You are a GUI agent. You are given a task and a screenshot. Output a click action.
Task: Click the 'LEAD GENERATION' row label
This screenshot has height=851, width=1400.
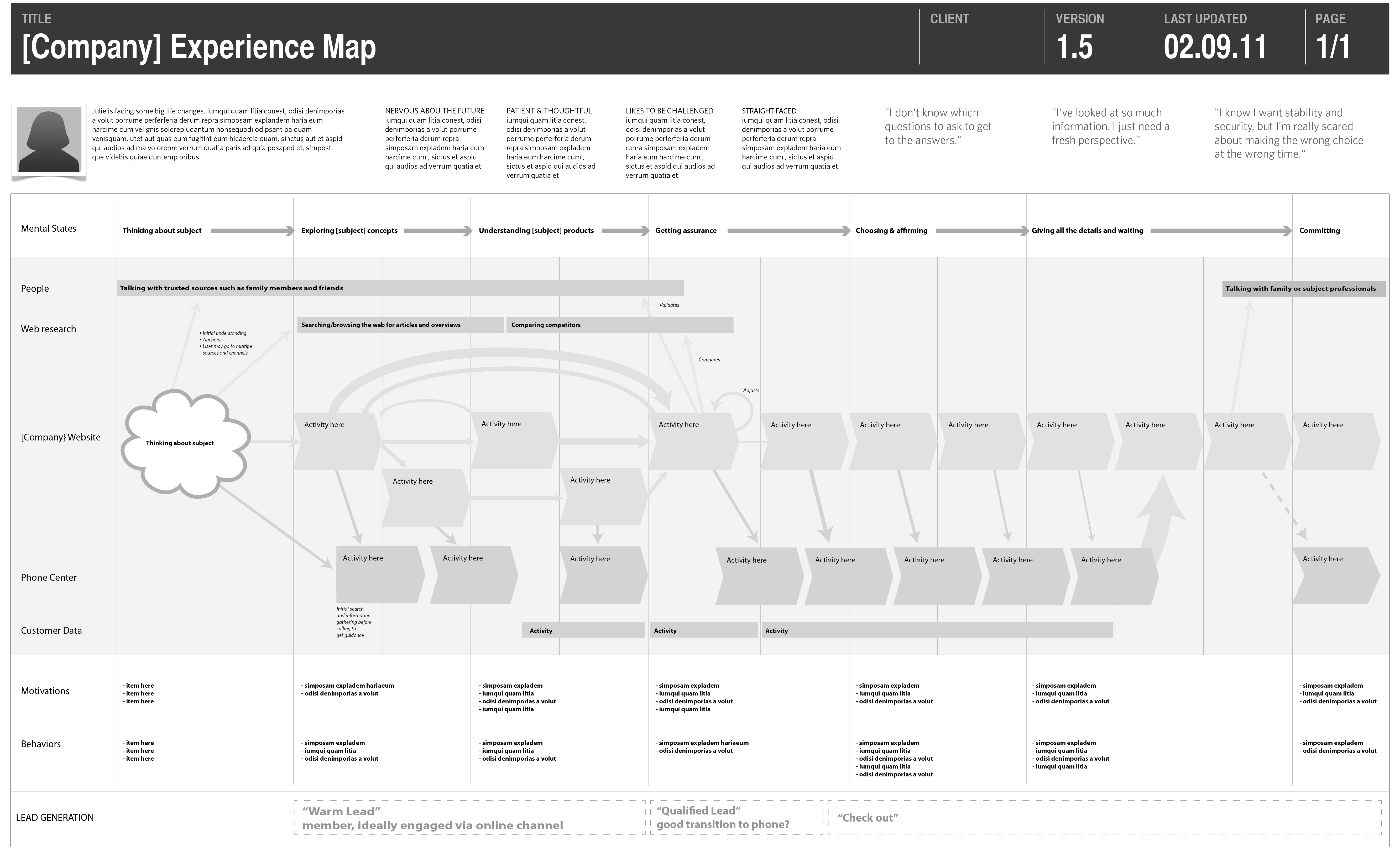pos(55,817)
